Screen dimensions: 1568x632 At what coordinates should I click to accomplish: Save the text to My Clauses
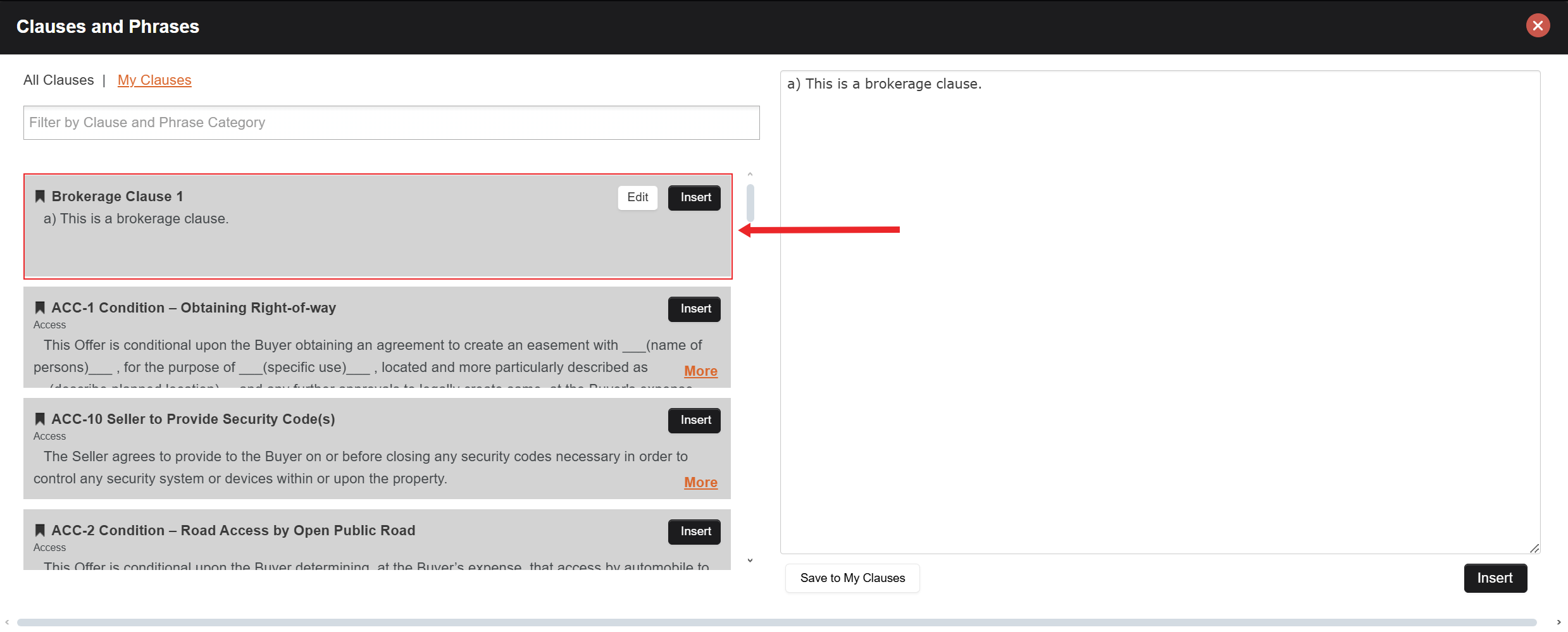point(852,578)
